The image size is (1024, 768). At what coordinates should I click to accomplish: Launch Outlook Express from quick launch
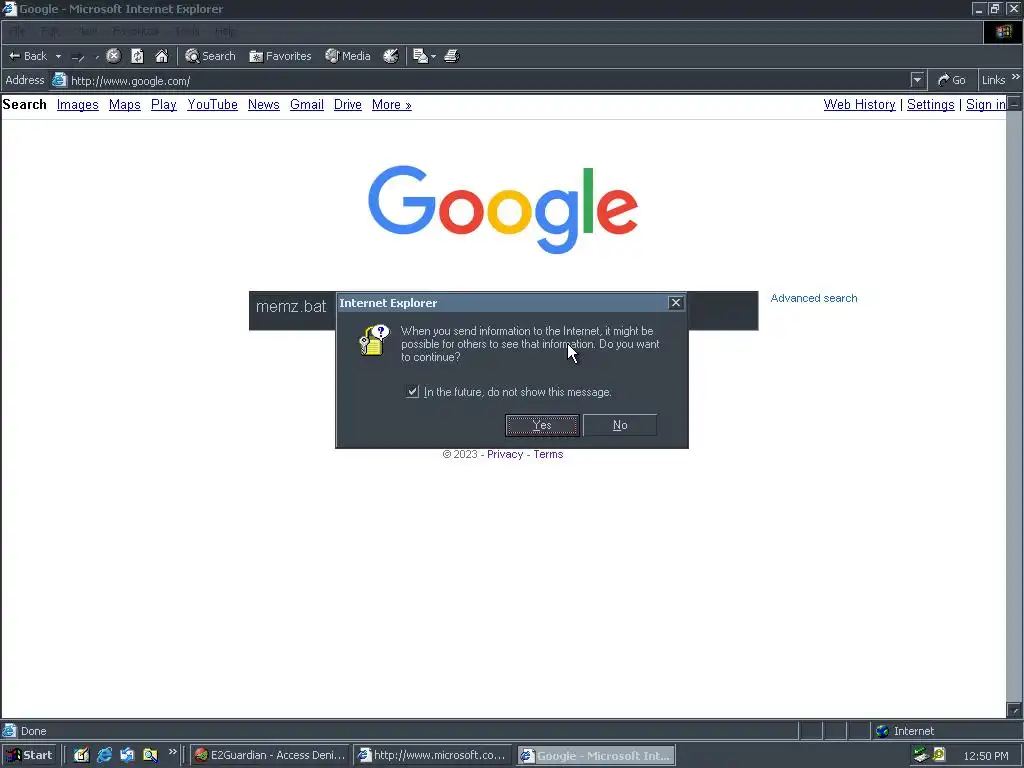127,755
